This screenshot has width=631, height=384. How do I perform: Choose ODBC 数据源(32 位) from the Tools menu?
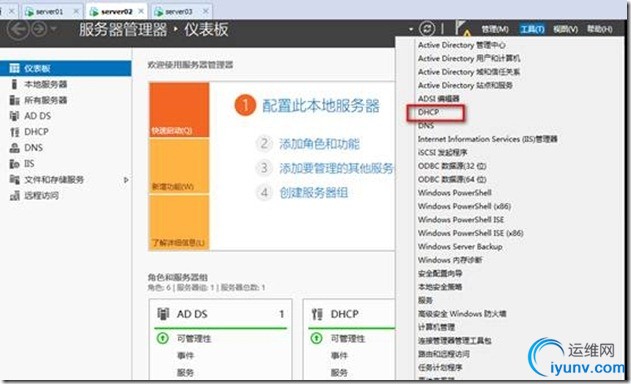(452, 166)
